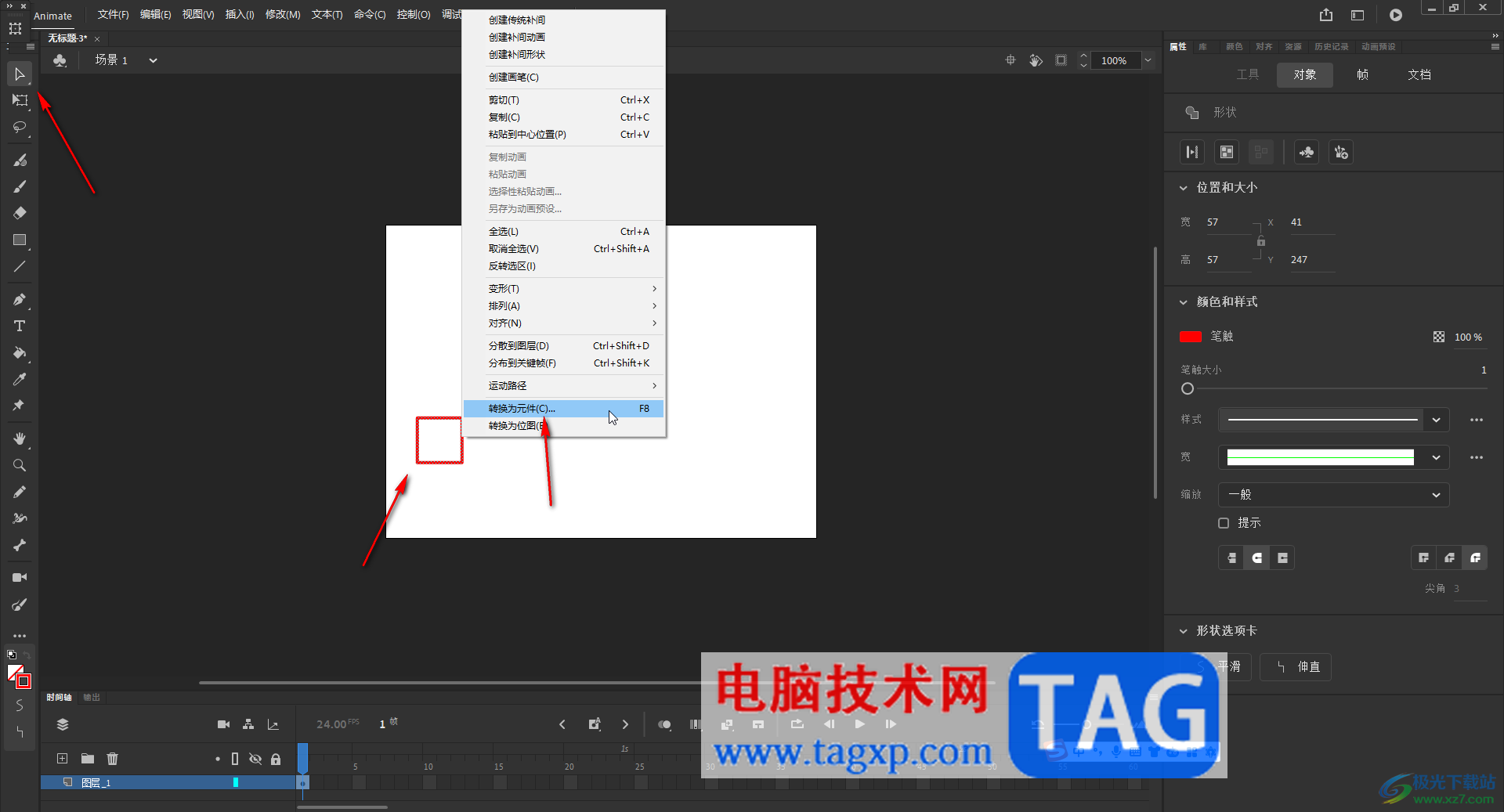Open width profile options ellipsis button
The width and height of the screenshot is (1504, 812).
pos(1477,457)
